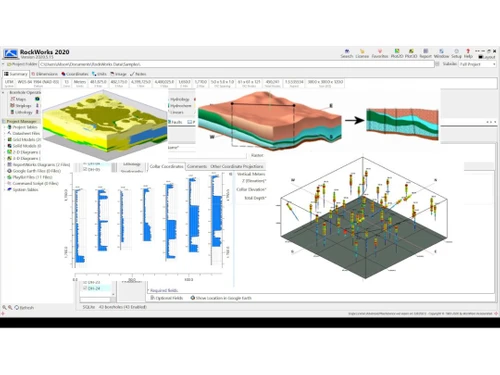
Task: Expand the Solid Models tree node
Action: click(4, 146)
